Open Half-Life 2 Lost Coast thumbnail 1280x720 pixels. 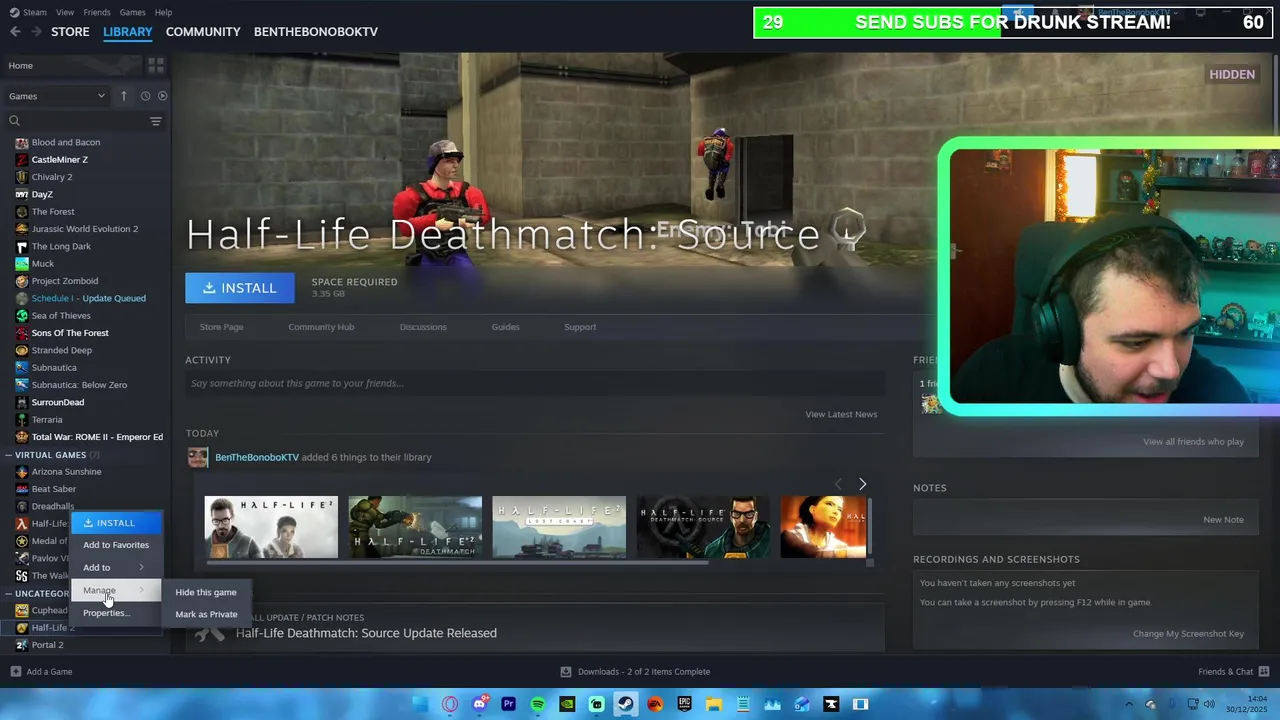[x=559, y=527]
